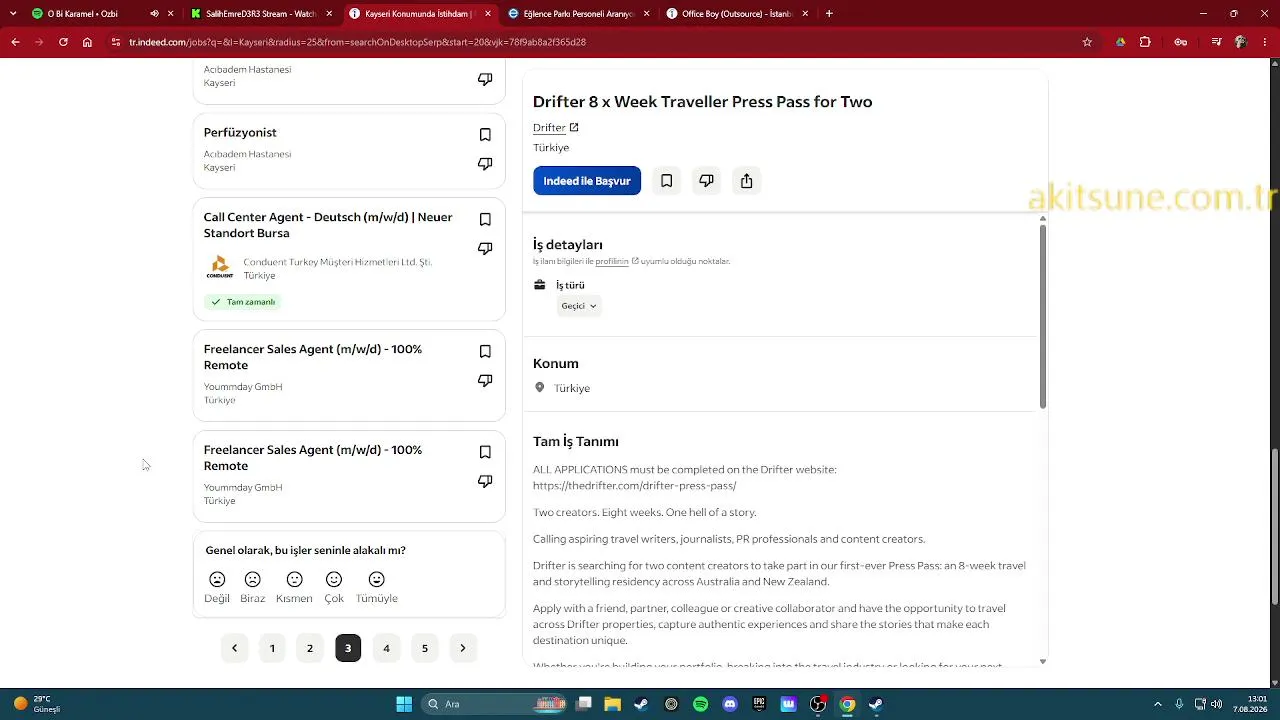Open Spotify from the taskbar
Screen dimensions: 1280x720
click(x=701, y=704)
